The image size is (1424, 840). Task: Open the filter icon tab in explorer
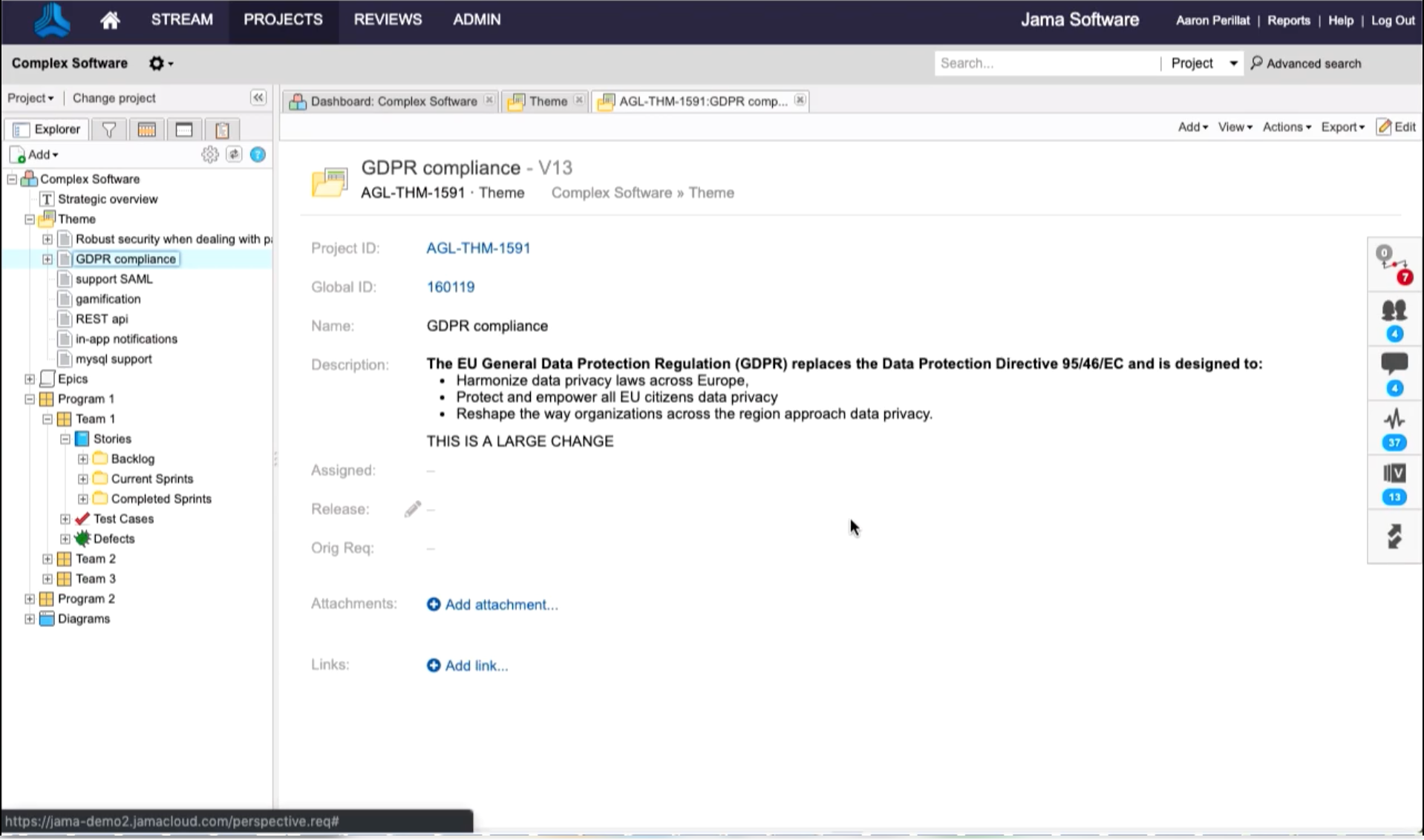pos(109,130)
